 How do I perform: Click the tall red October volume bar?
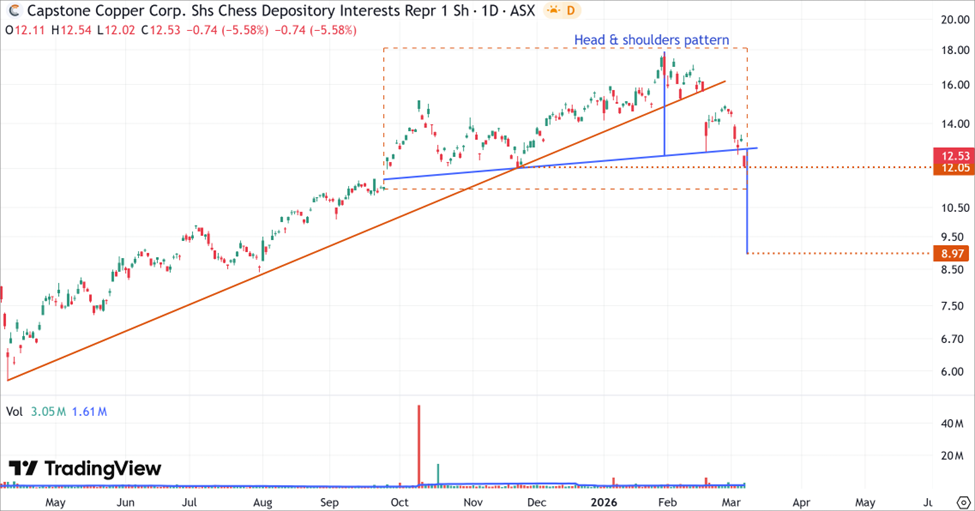tap(419, 445)
